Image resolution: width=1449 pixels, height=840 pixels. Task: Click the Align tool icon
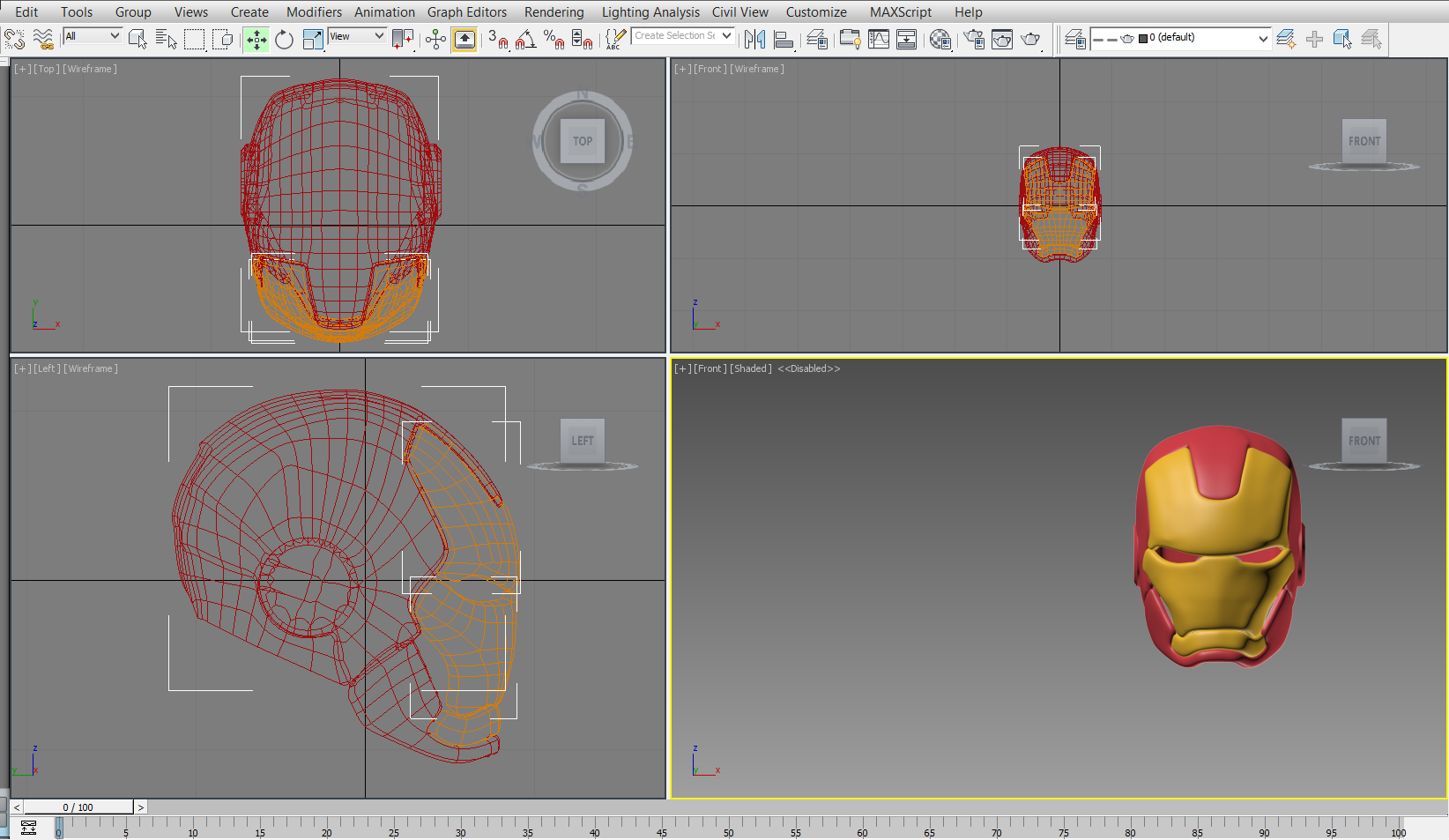784,39
